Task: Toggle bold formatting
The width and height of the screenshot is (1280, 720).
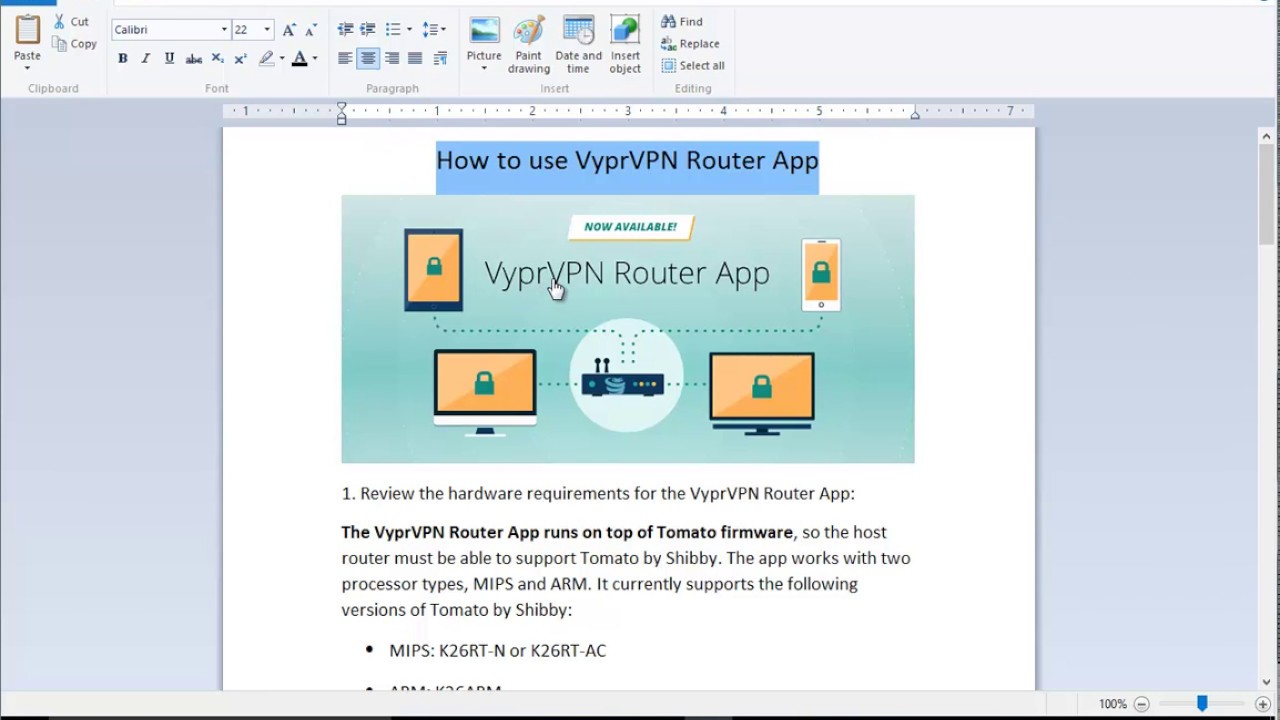Action: [122, 59]
